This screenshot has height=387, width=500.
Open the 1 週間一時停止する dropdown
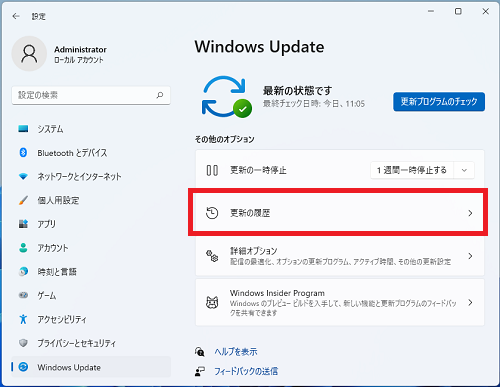pos(422,170)
